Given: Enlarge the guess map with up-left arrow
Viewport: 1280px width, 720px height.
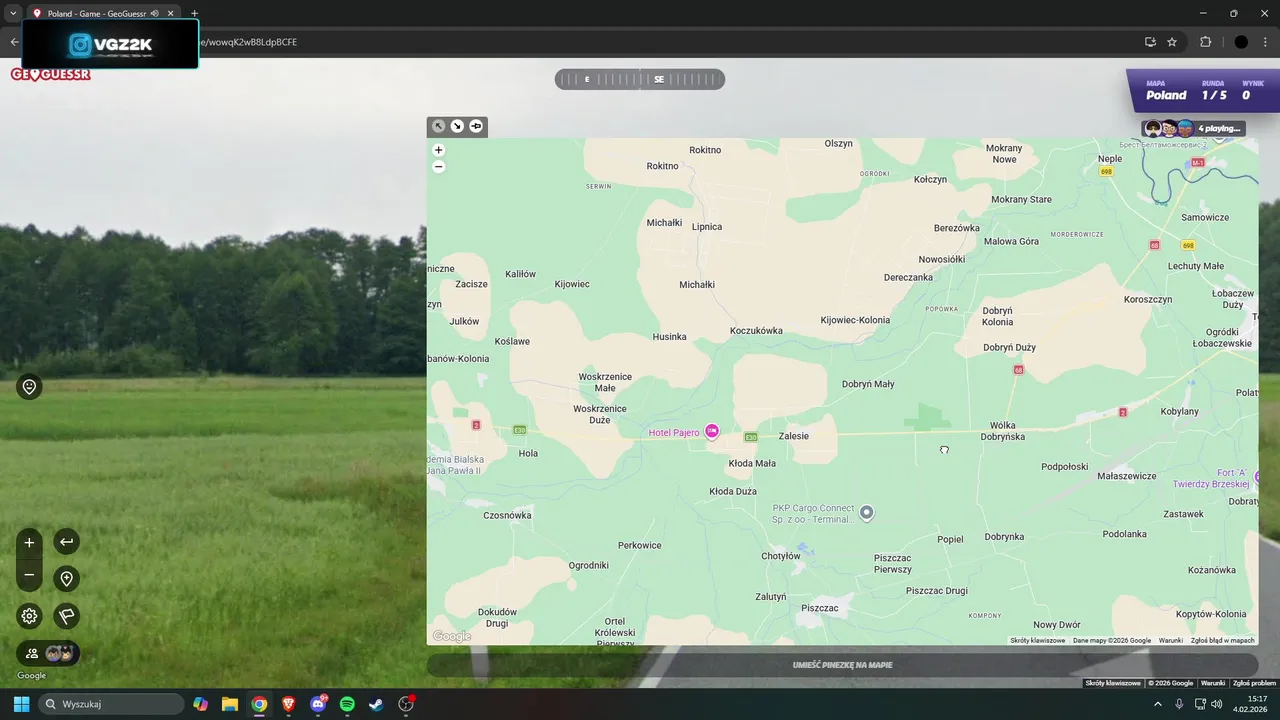Looking at the screenshot, I should (x=438, y=126).
